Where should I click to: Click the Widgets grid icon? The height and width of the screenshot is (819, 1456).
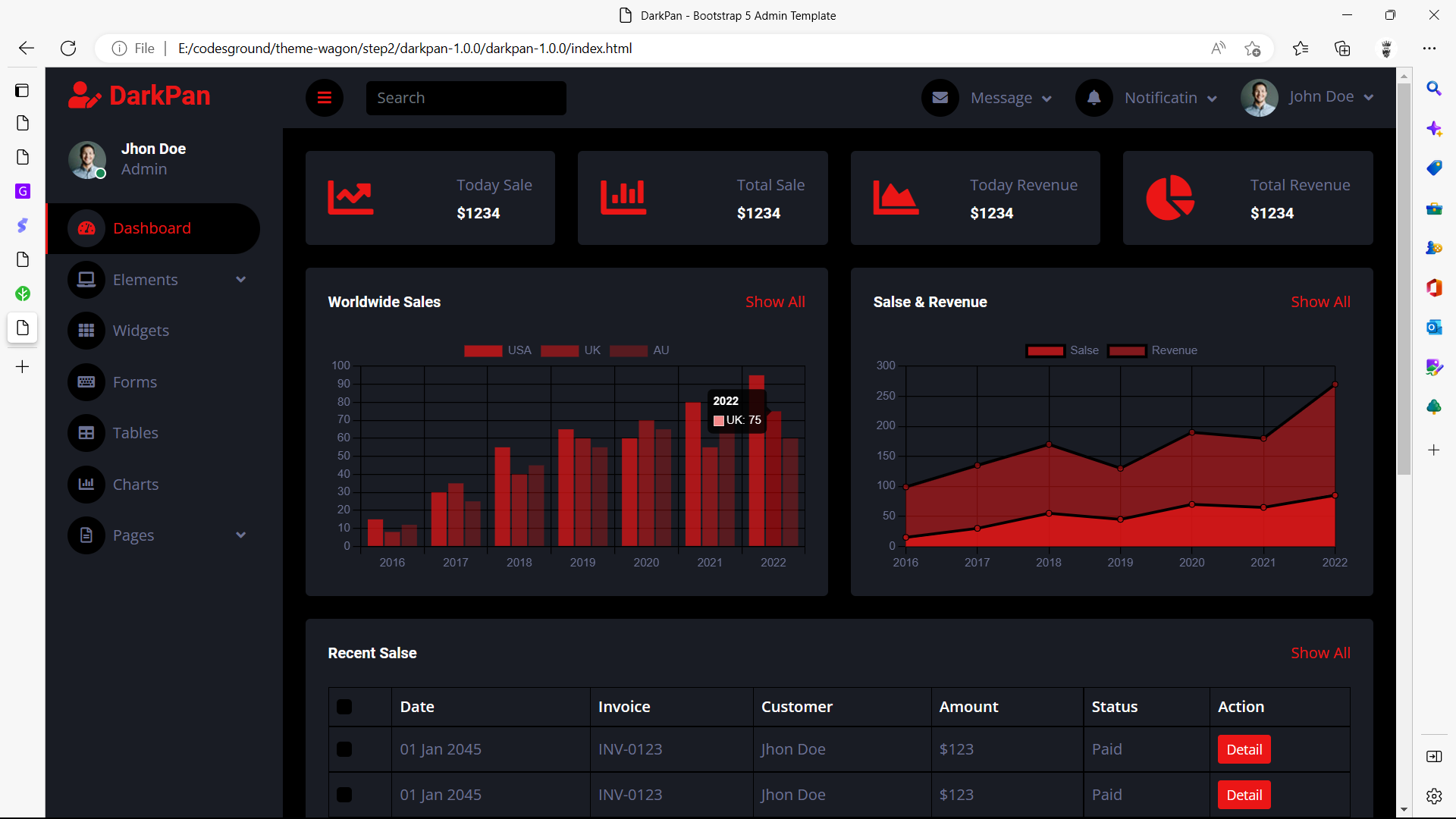pyautogui.click(x=86, y=331)
